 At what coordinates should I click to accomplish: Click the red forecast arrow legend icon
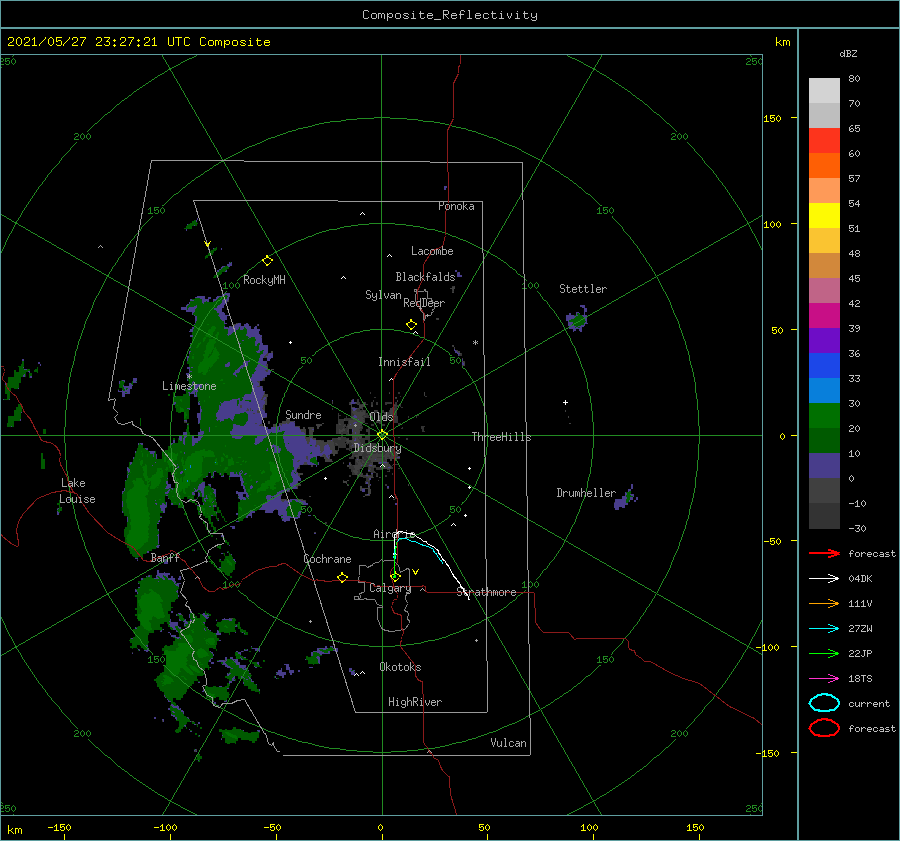tap(824, 553)
